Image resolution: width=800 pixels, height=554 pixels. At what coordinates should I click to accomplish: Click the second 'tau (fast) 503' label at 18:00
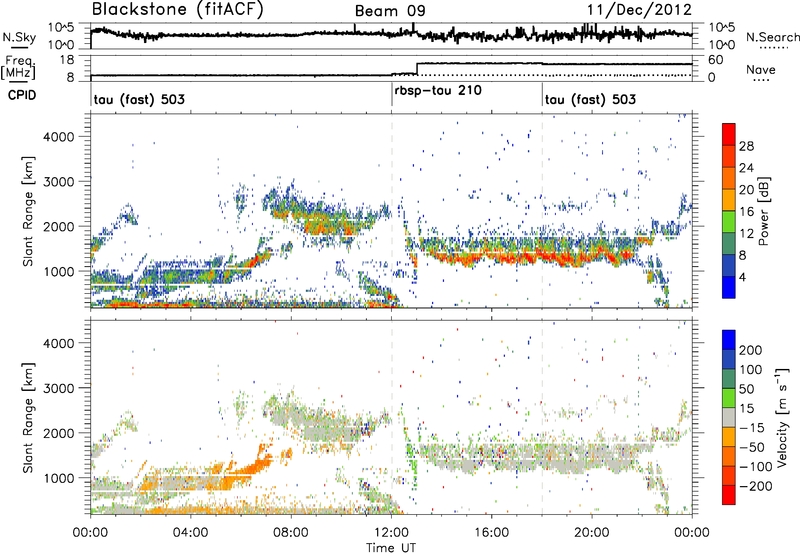coord(590,99)
